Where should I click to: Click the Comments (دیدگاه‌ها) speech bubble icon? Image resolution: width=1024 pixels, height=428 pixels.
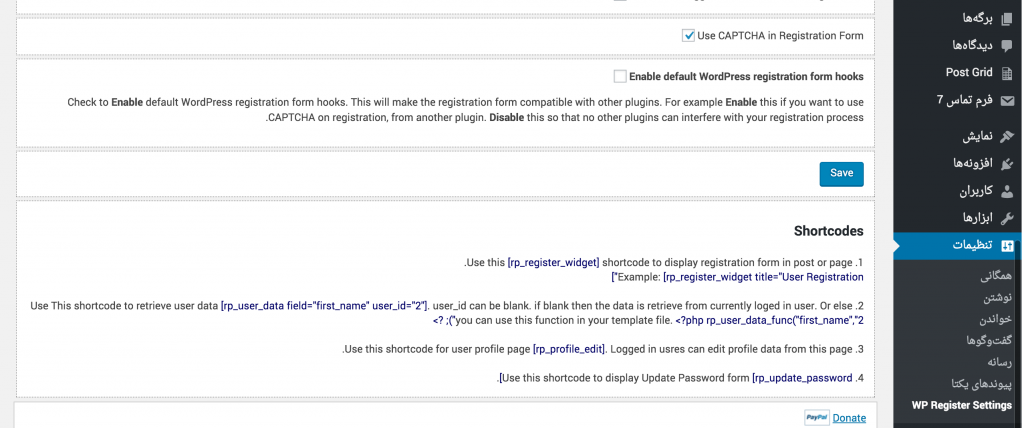pyautogui.click(x=1007, y=45)
